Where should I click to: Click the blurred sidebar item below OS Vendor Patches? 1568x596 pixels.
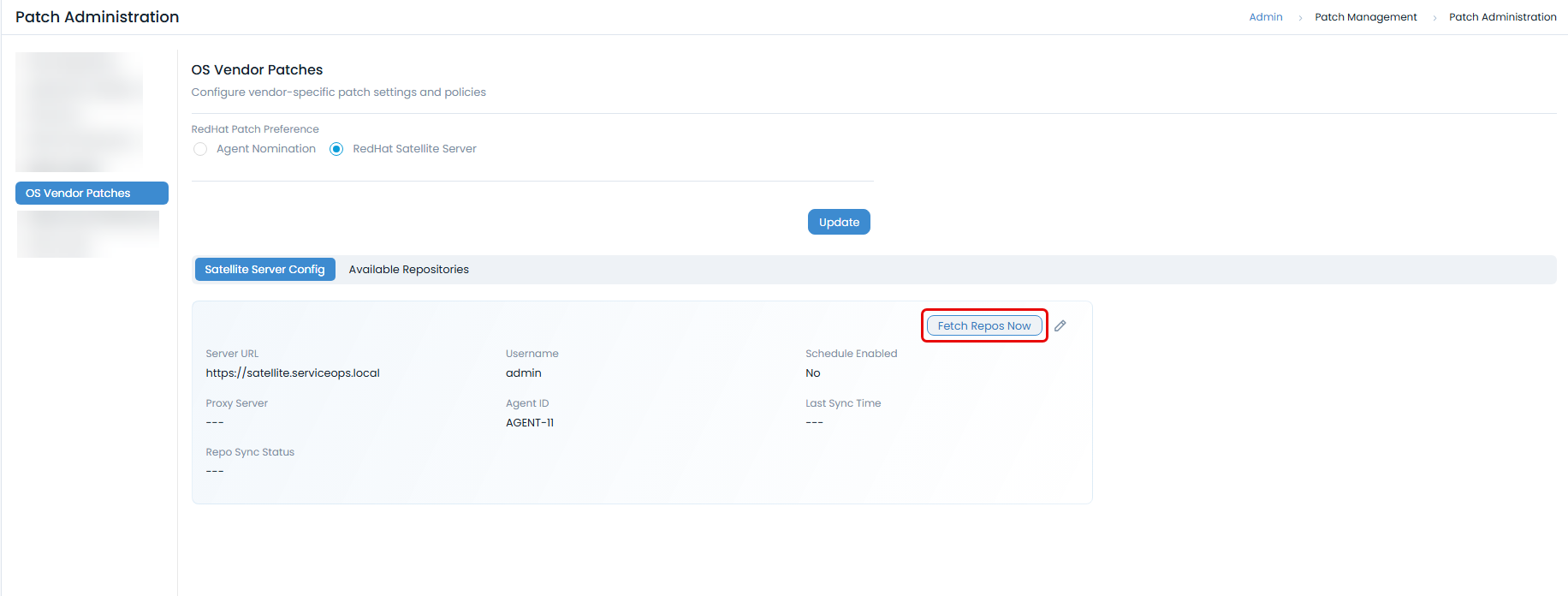[x=88, y=233]
